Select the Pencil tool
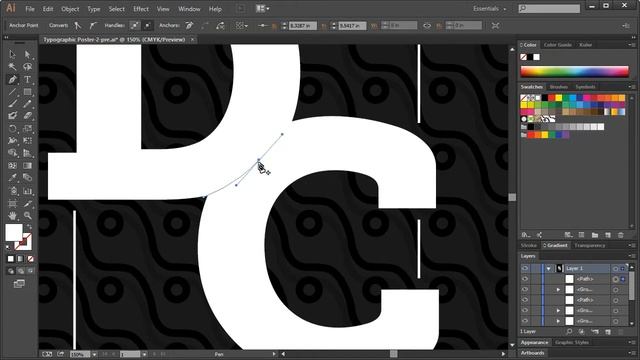 coord(27,104)
